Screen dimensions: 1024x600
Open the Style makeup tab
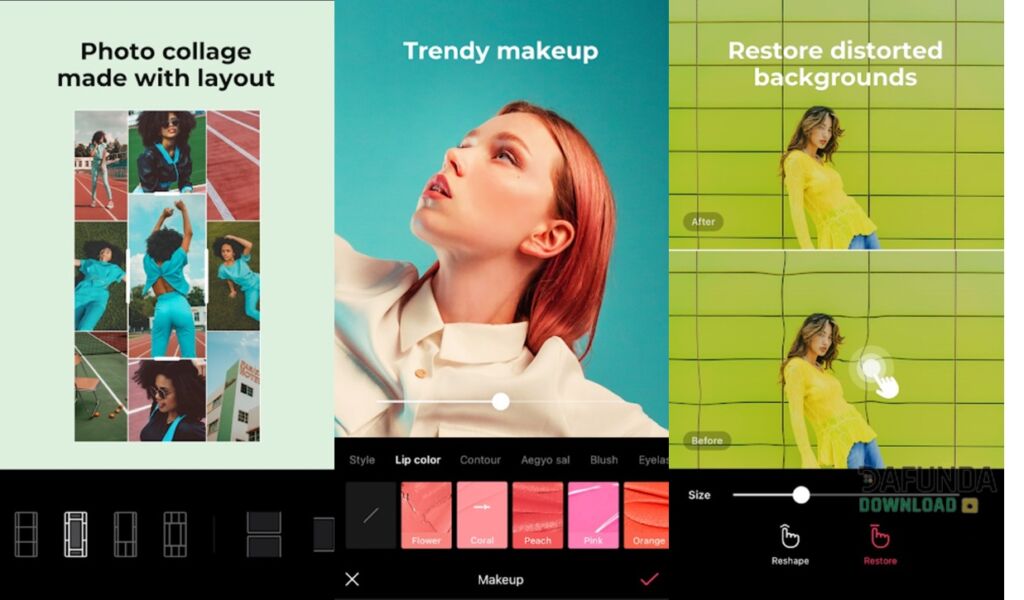click(362, 460)
